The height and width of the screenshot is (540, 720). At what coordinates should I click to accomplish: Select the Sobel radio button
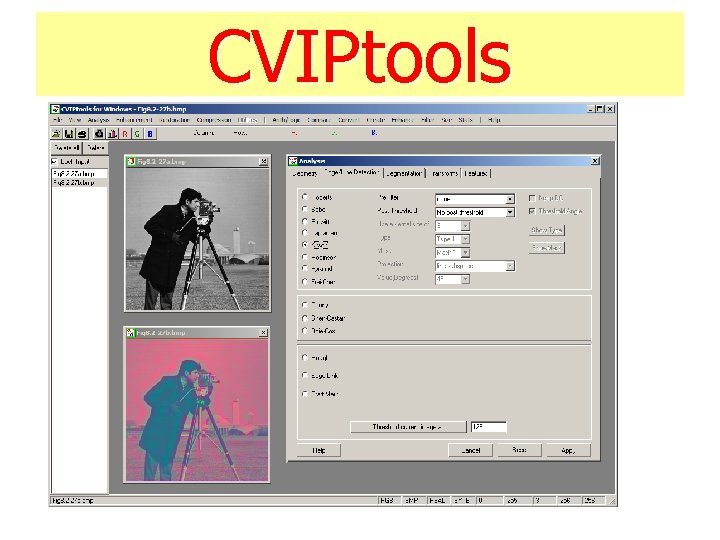[x=305, y=209]
